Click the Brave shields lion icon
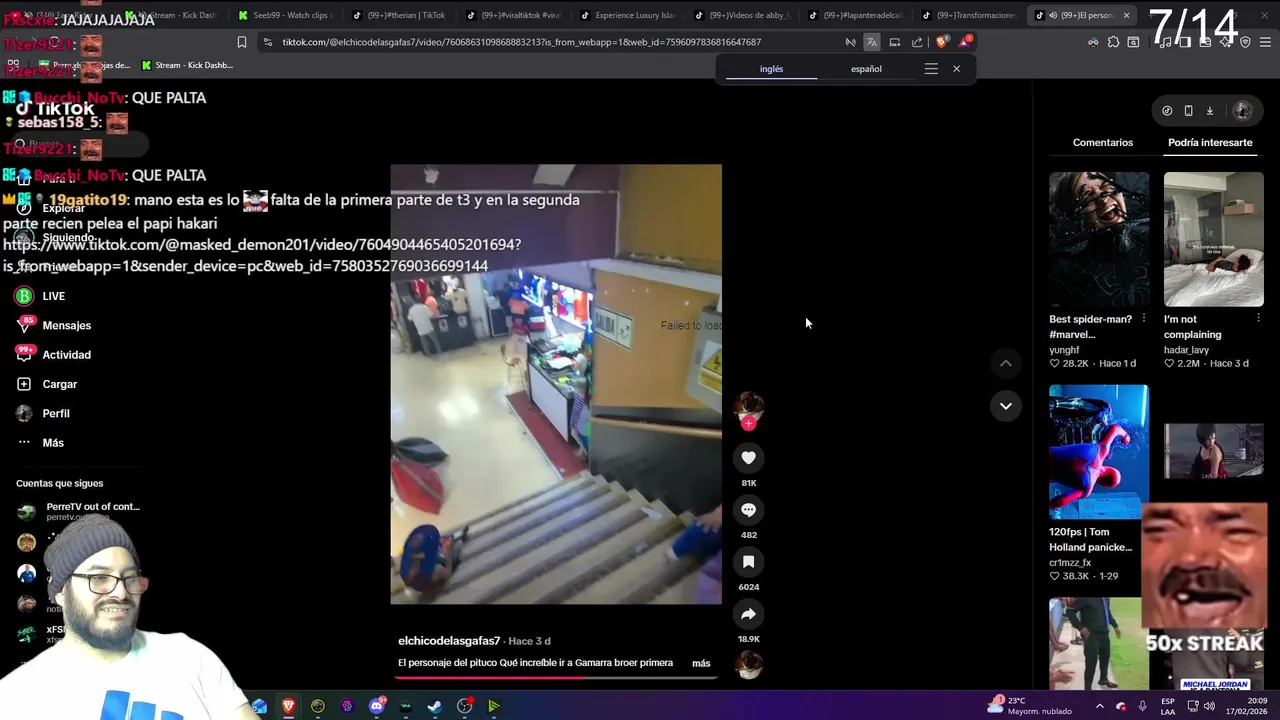This screenshot has width=1280, height=720. pyautogui.click(x=941, y=42)
